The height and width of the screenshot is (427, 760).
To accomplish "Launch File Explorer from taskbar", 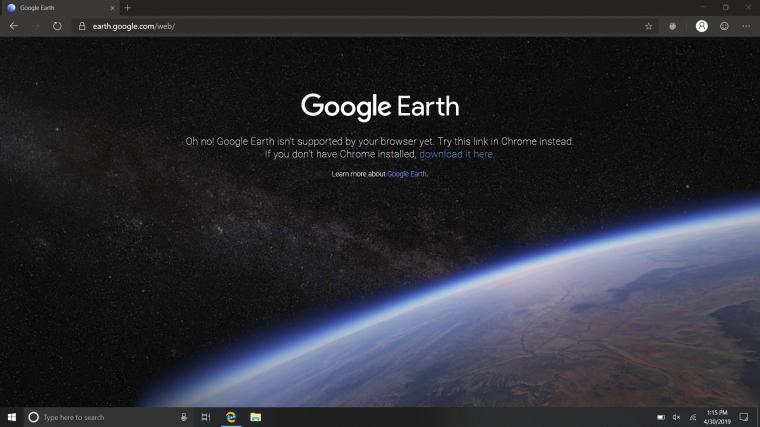I will [255, 417].
